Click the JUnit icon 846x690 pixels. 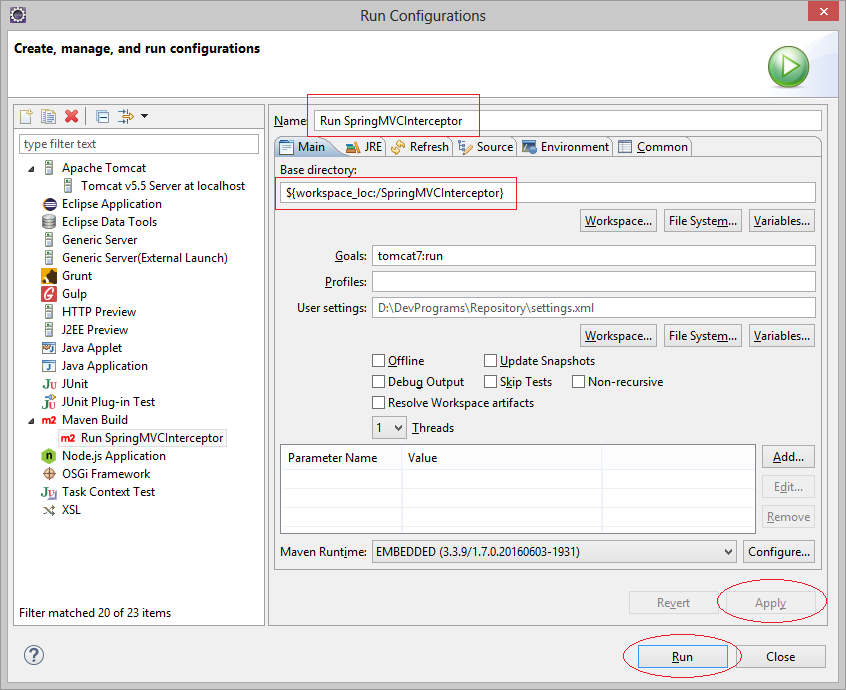click(x=49, y=384)
